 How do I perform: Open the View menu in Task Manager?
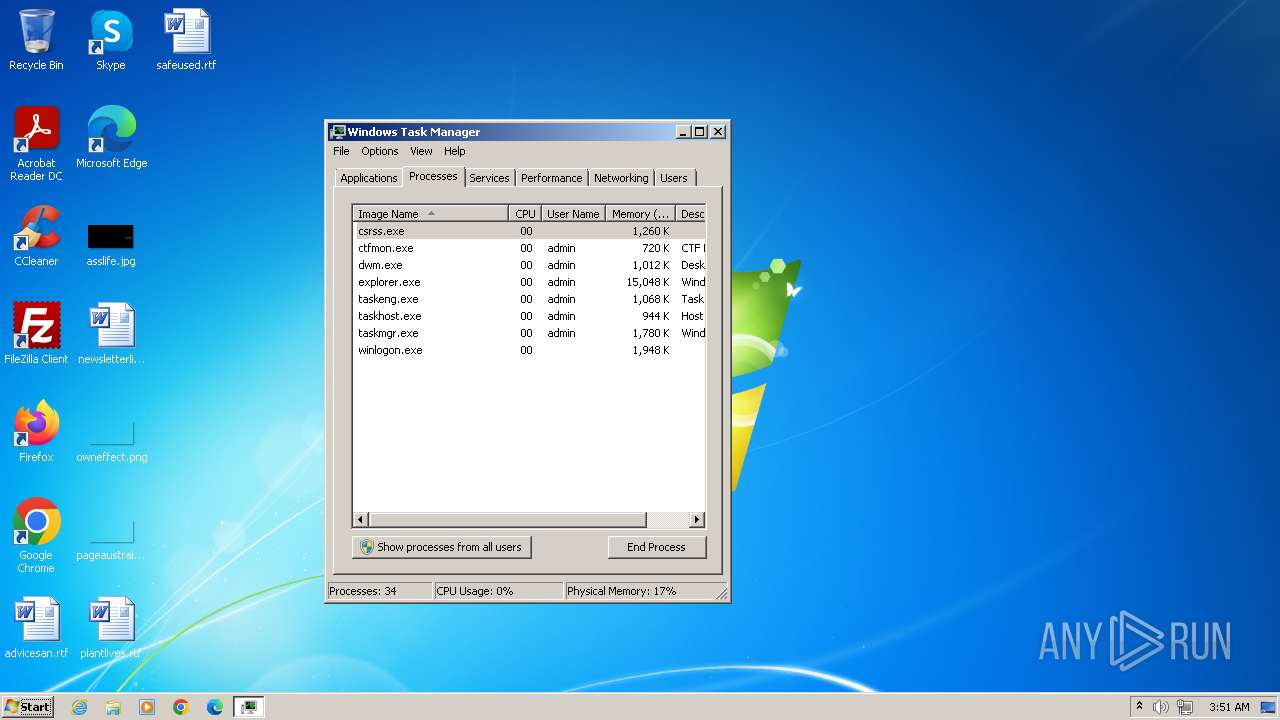[x=421, y=151]
